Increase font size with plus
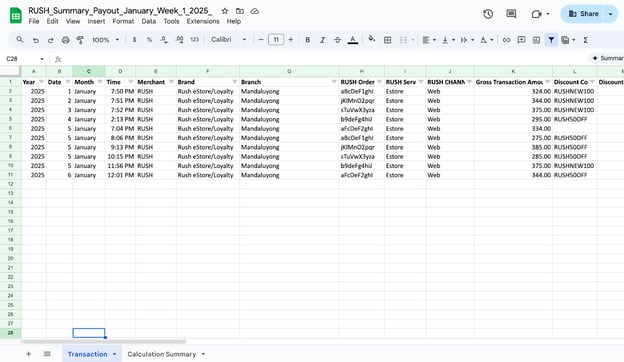 point(291,40)
